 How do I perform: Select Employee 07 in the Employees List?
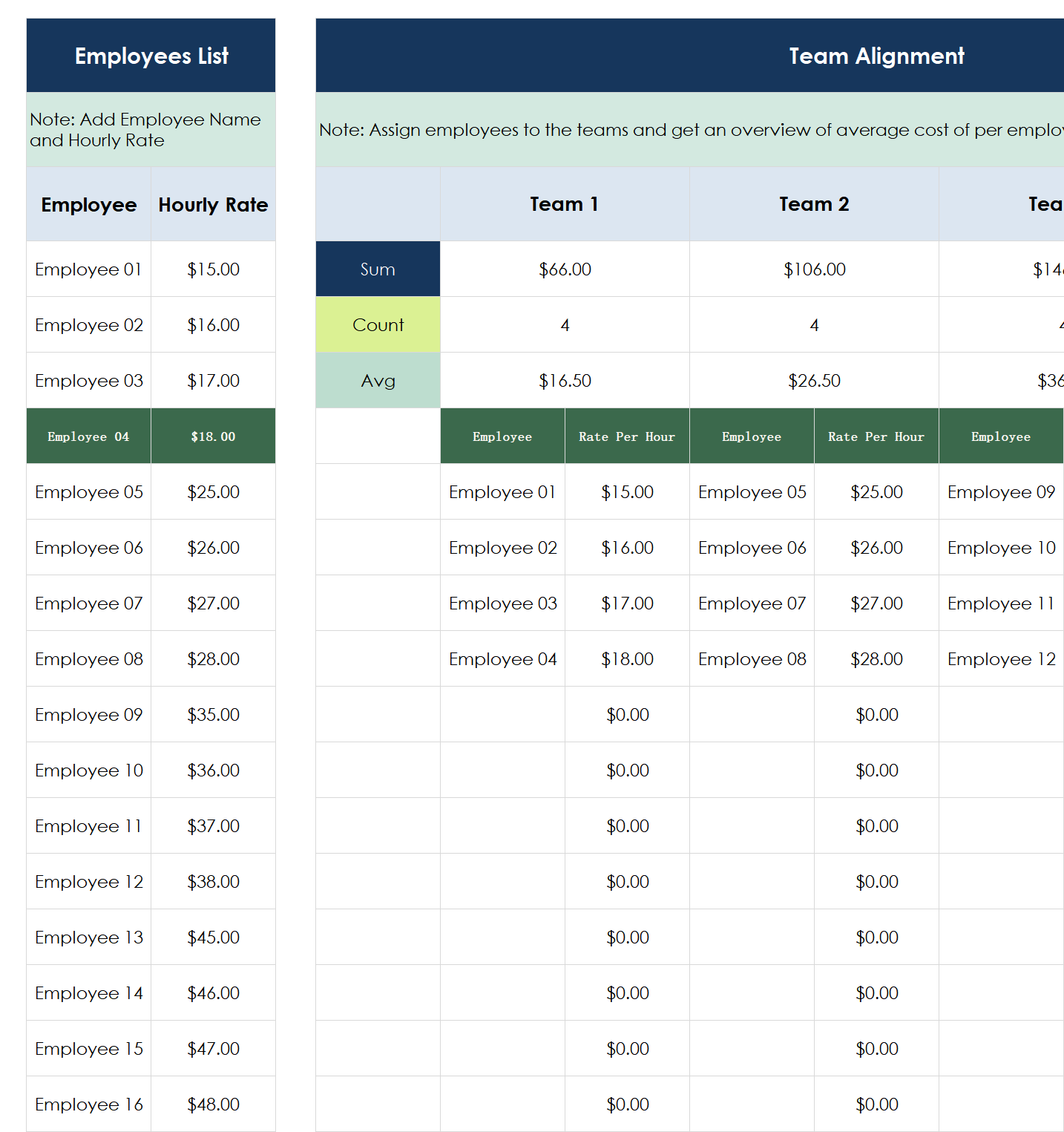pyautogui.click(x=89, y=603)
